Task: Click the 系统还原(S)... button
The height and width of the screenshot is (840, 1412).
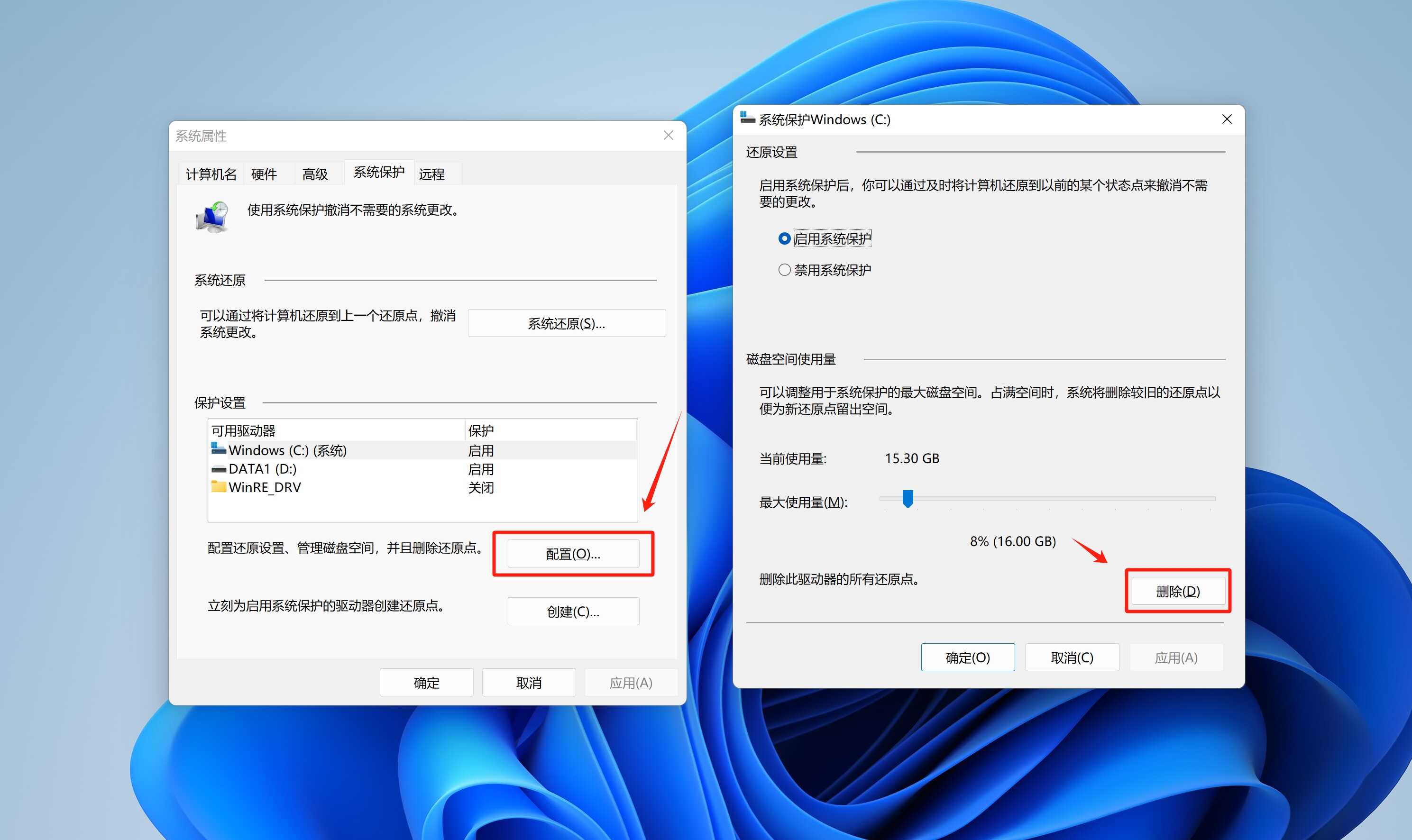Action: coord(567,323)
